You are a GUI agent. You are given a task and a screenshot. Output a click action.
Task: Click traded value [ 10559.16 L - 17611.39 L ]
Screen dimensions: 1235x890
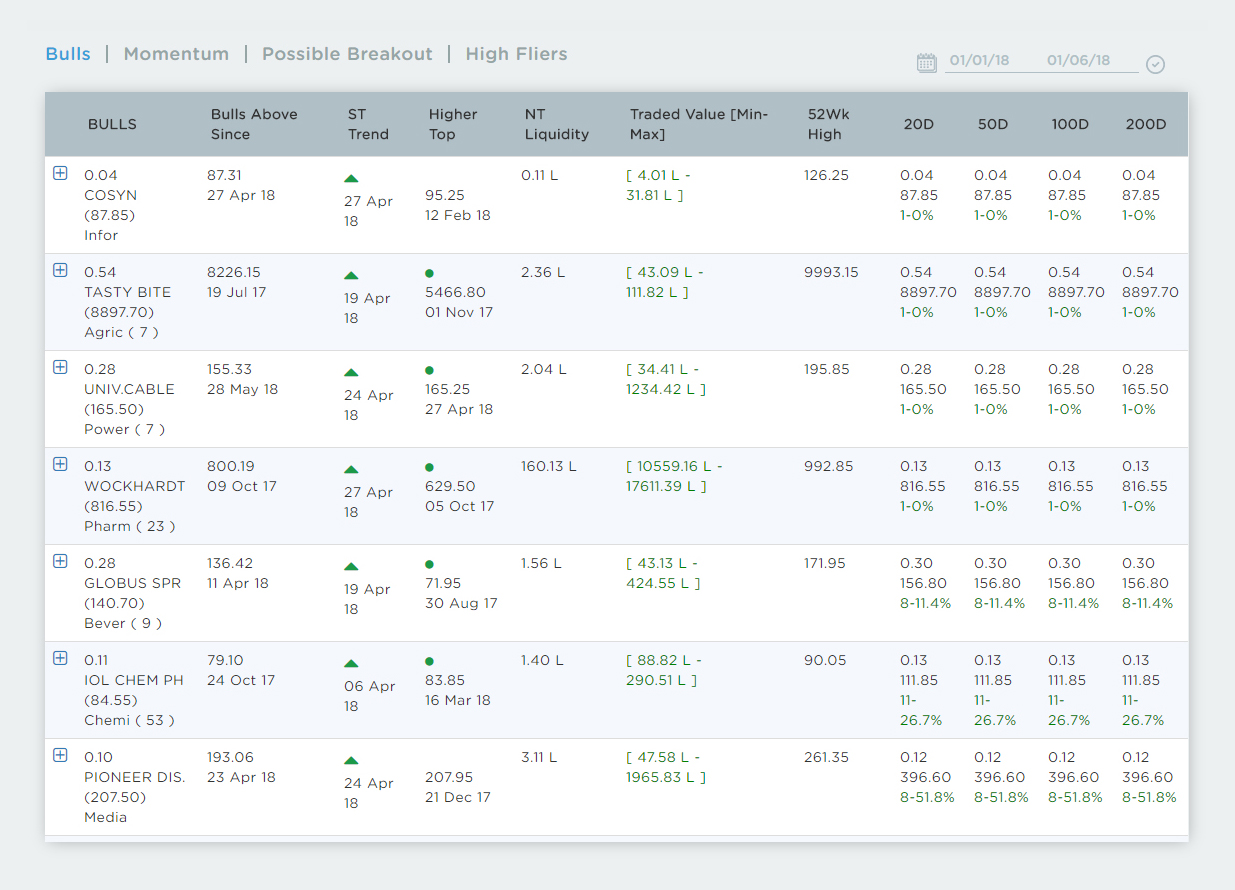point(674,476)
